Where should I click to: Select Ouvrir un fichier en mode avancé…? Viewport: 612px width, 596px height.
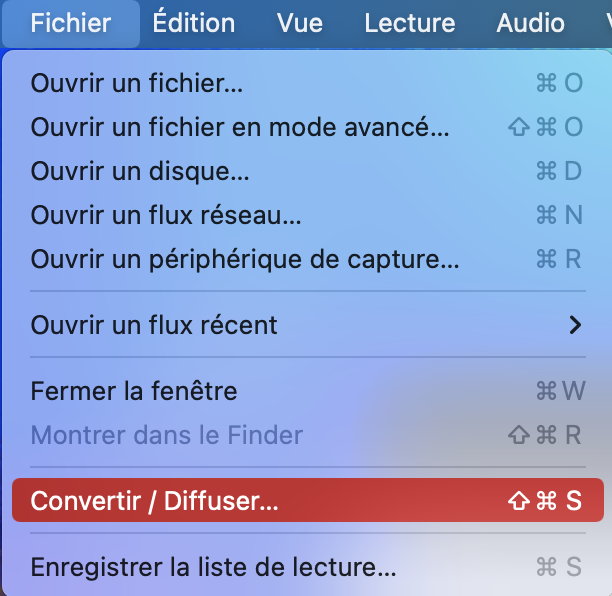(240, 127)
